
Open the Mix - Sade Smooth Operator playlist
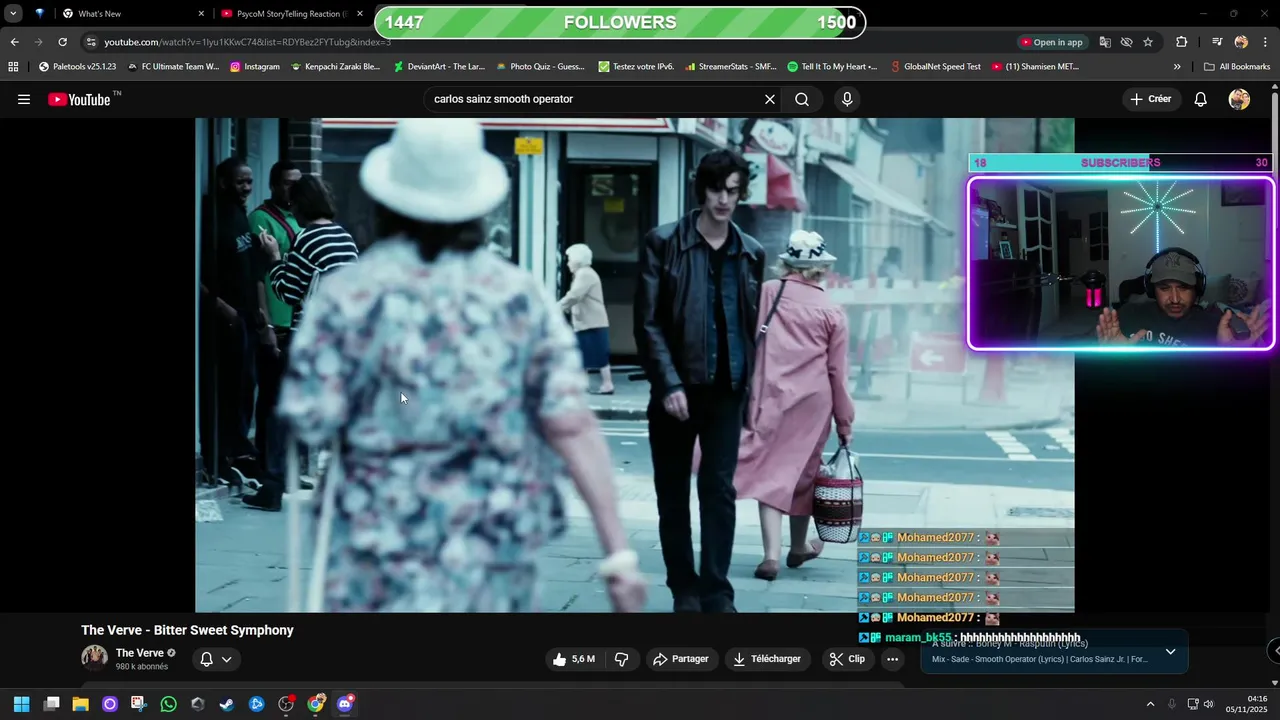coord(1039,659)
